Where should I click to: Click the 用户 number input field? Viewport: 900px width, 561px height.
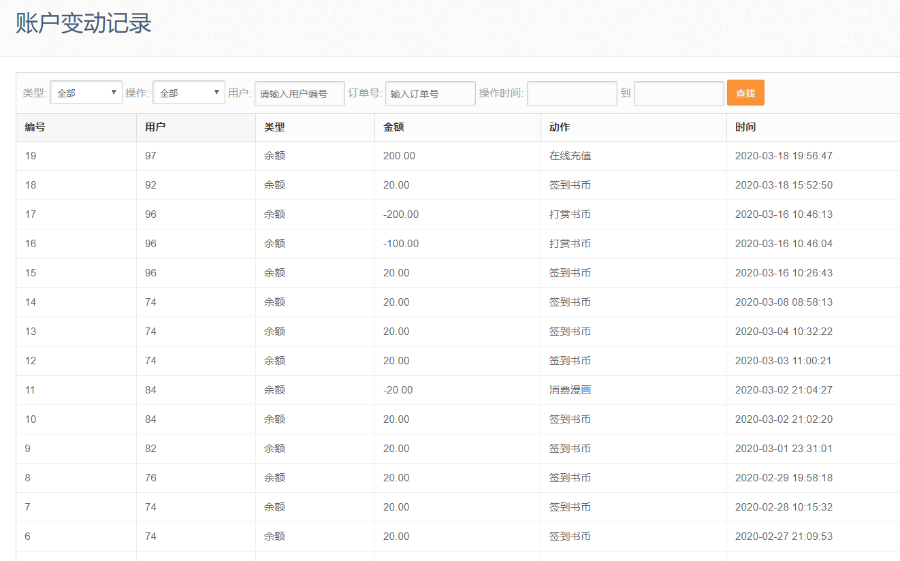click(x=299, y=93)
